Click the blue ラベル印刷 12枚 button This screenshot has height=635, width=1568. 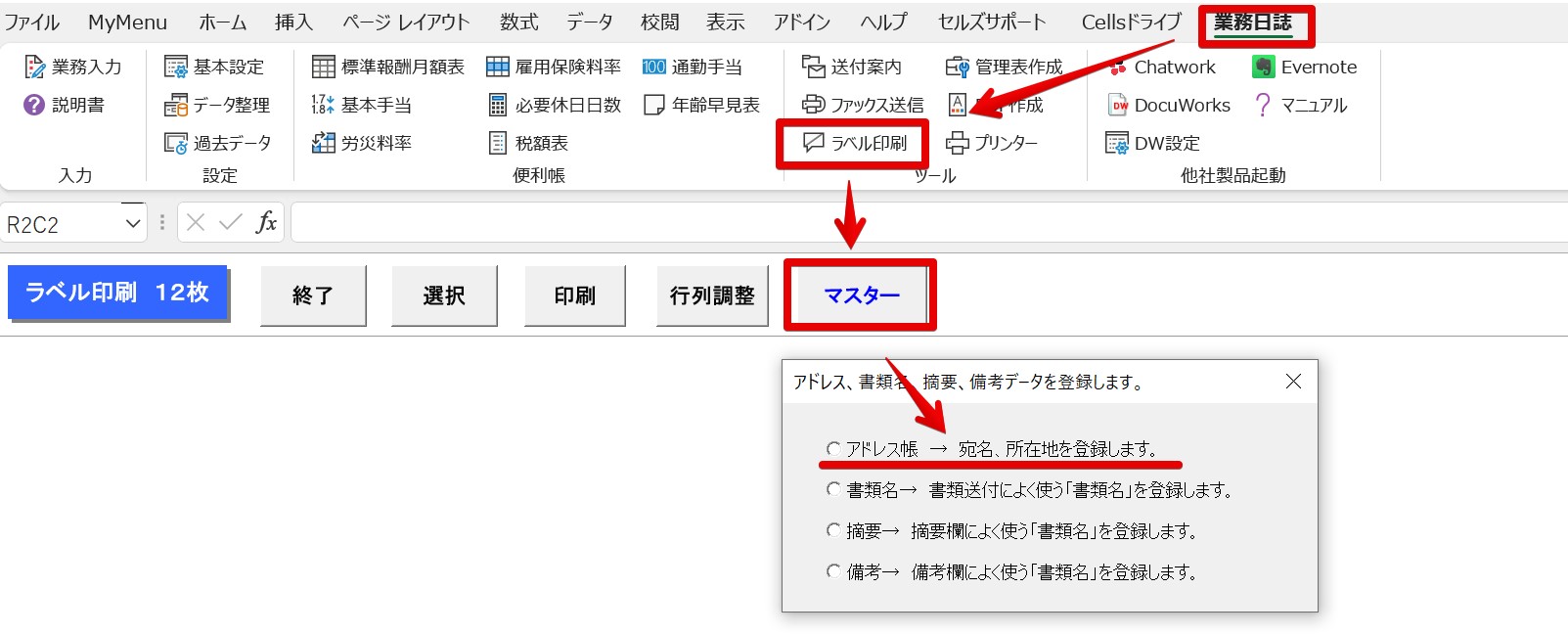[117, 293]
